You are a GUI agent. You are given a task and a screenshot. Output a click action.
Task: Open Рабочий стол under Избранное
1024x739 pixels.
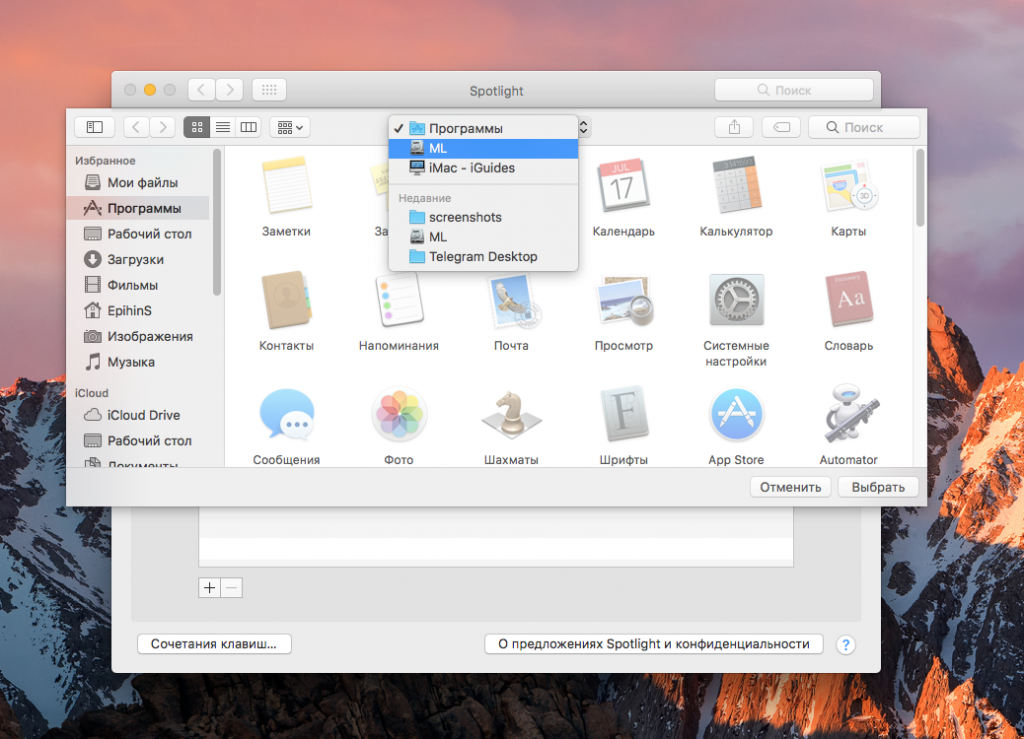pos(138,234)
